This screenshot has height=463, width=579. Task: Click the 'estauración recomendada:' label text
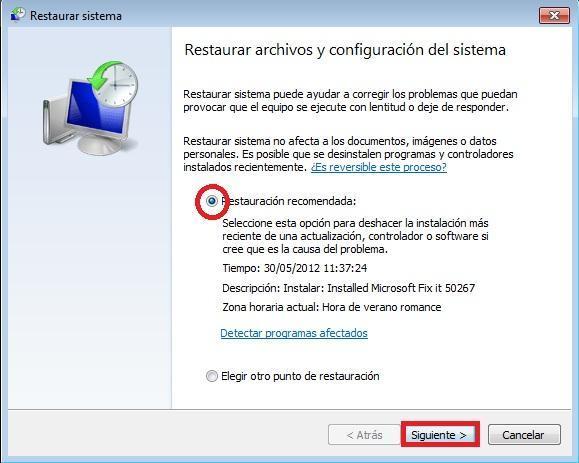(x=291, y=201)
